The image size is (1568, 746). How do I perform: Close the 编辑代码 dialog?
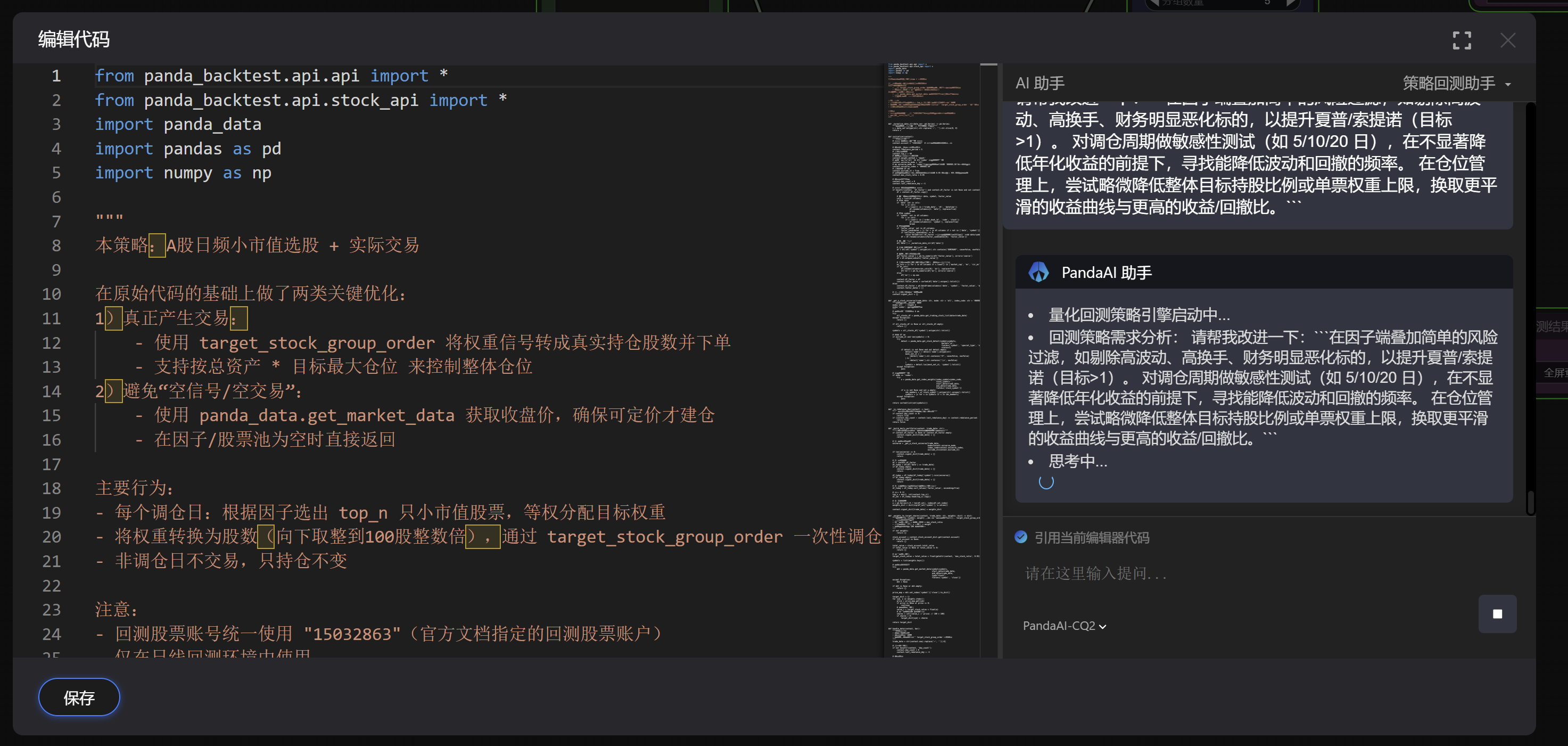click(1507, 40)
